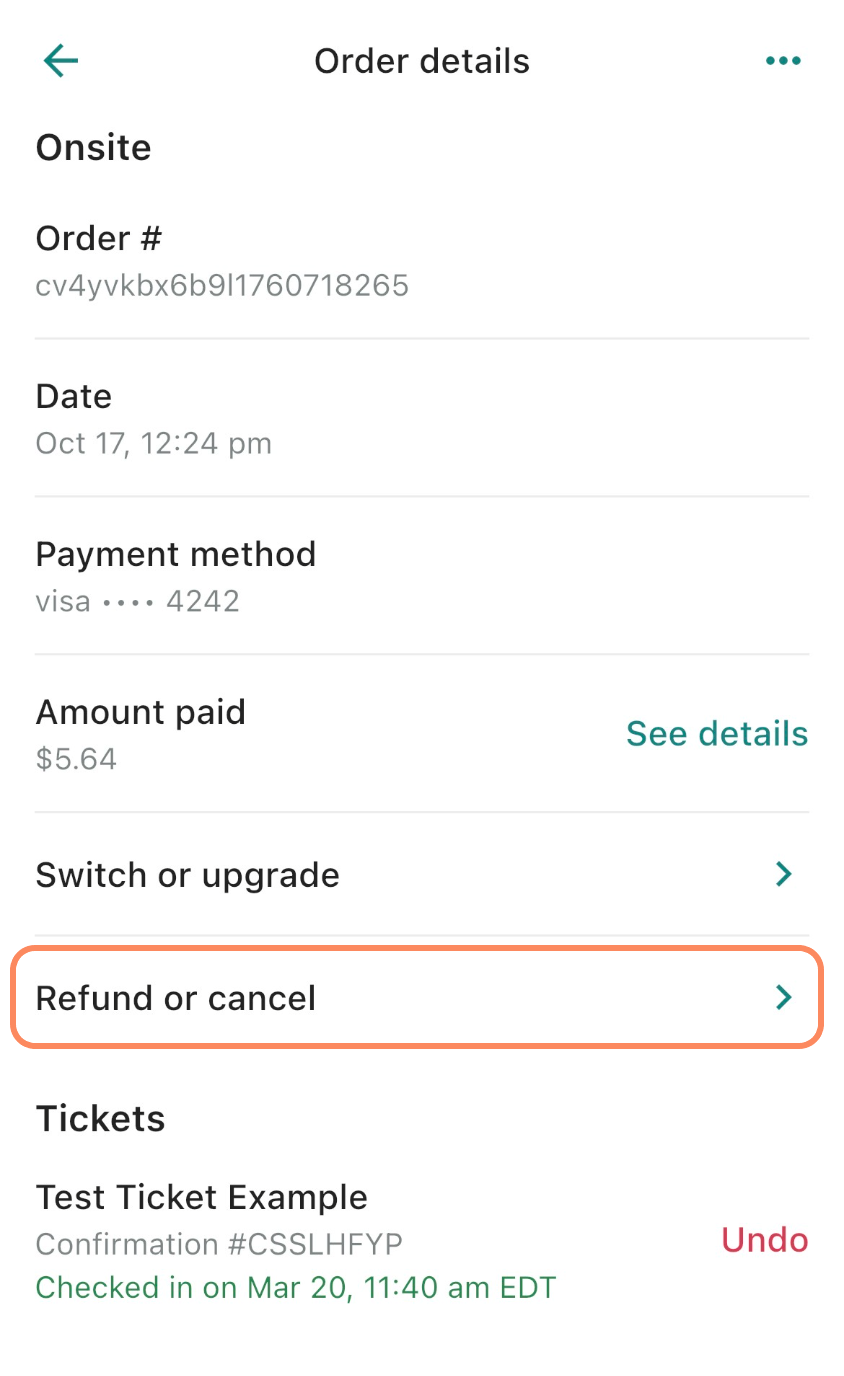Click the Order details page title
The width and height of the screenshot is (844, 1376).
pos(422,61)
